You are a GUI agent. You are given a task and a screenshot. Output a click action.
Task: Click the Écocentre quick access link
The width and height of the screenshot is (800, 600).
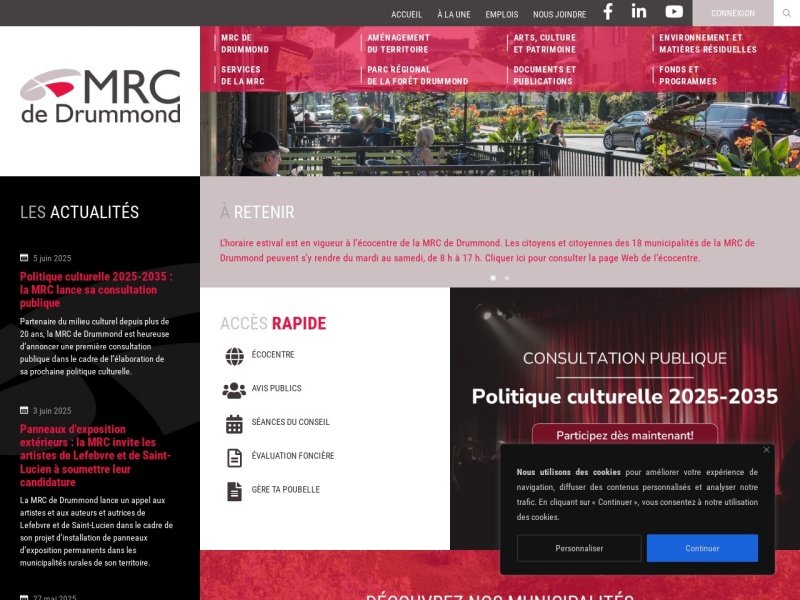pyautogui.click(x=273, y=354)
